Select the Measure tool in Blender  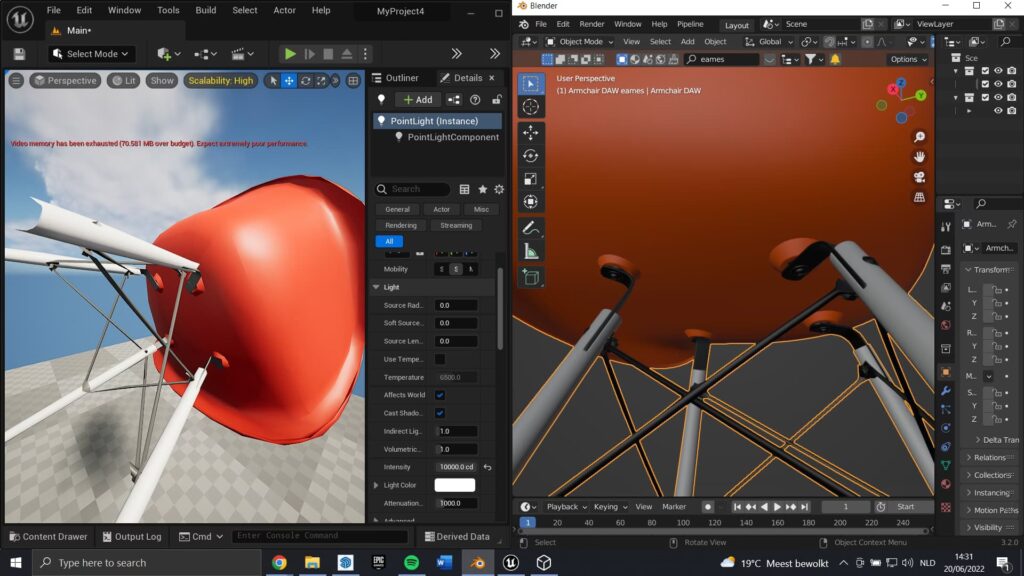[x=530, y=251]
